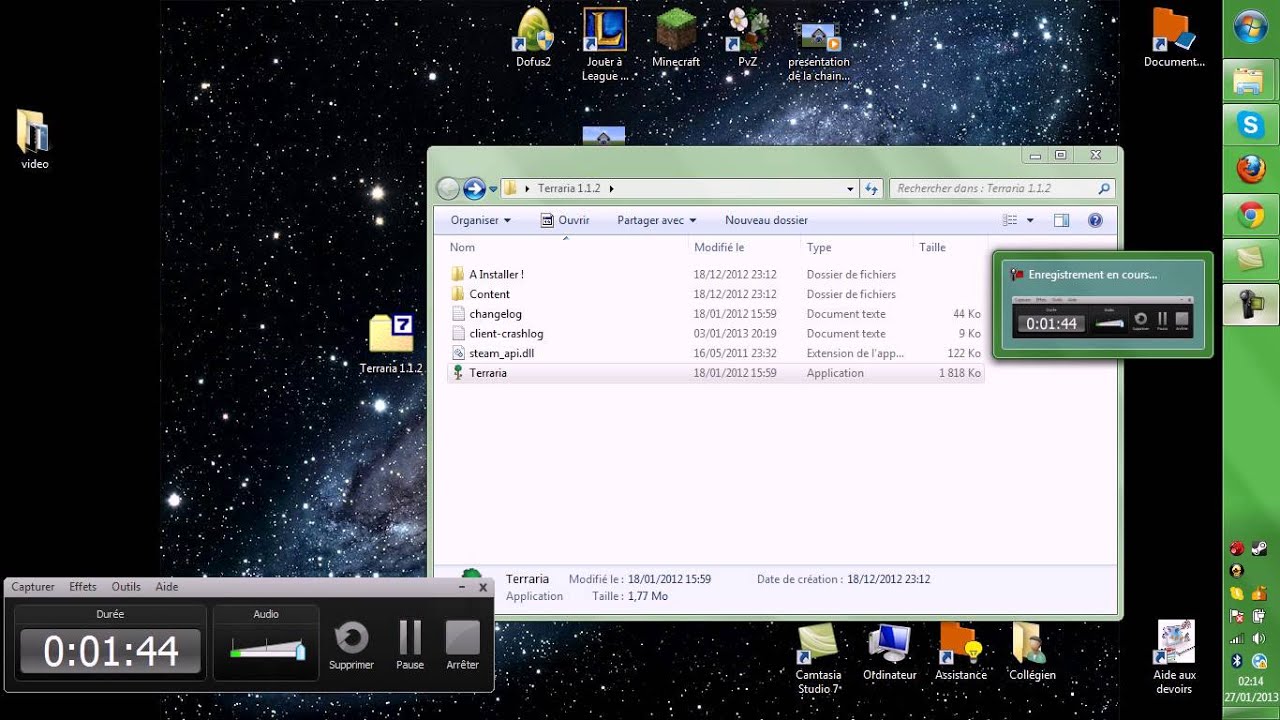Open the Collégien folder icon
Image resolution: width=1280 pixels, height=720 pixels.
pos(1032,651)
